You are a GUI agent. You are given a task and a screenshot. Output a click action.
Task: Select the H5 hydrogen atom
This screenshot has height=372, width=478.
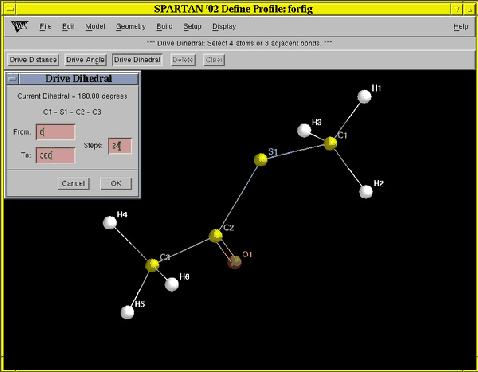click(127, 312)
